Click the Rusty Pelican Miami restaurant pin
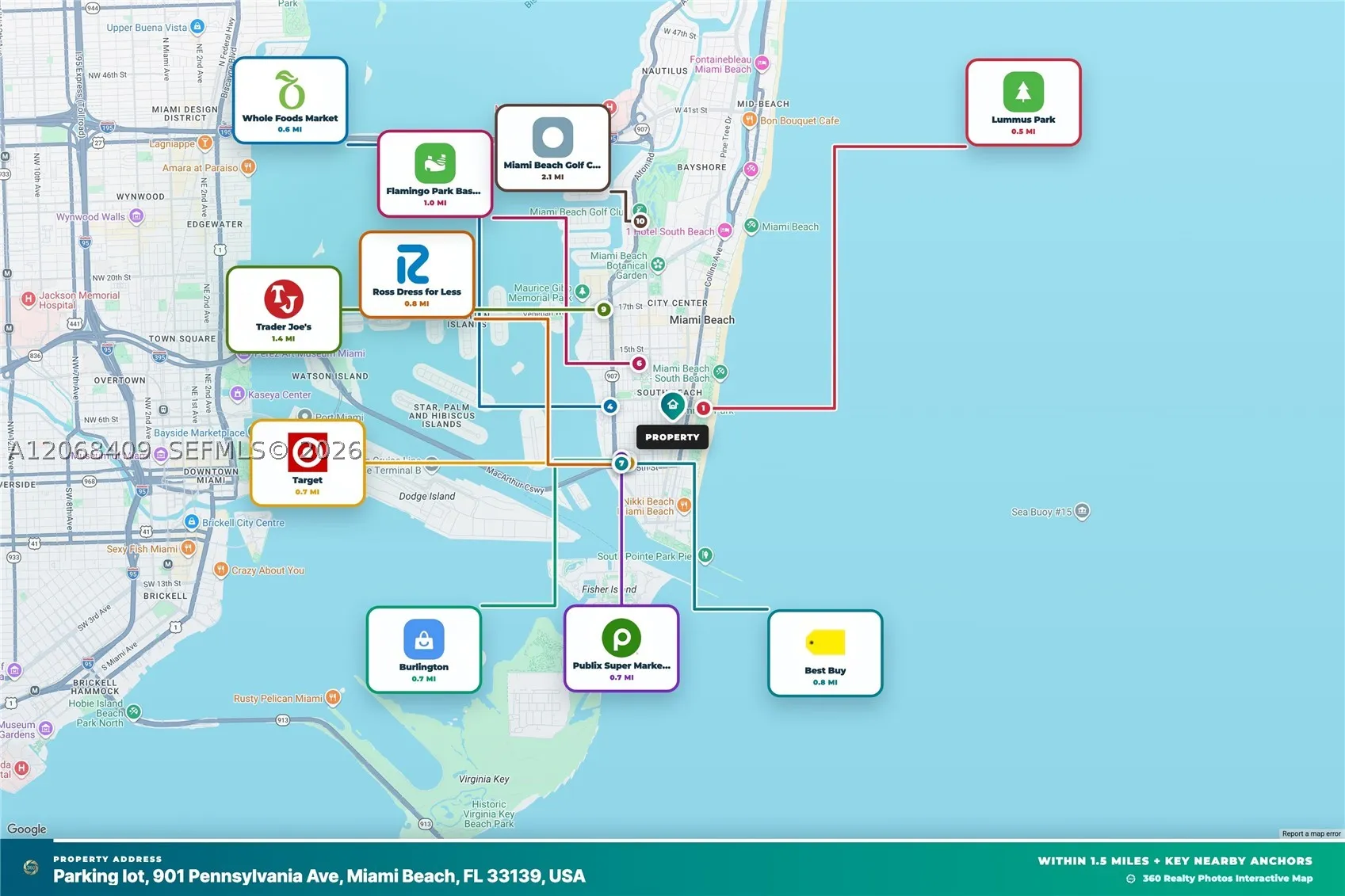This screenshot has height=896, width=1345. click(333, 698)
